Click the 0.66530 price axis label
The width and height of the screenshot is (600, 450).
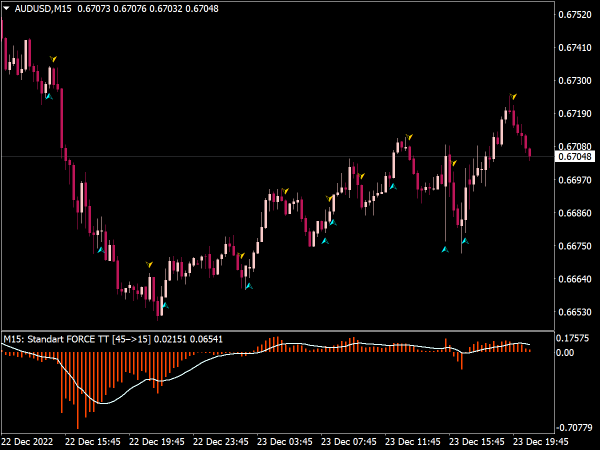(x=574, y=312)
